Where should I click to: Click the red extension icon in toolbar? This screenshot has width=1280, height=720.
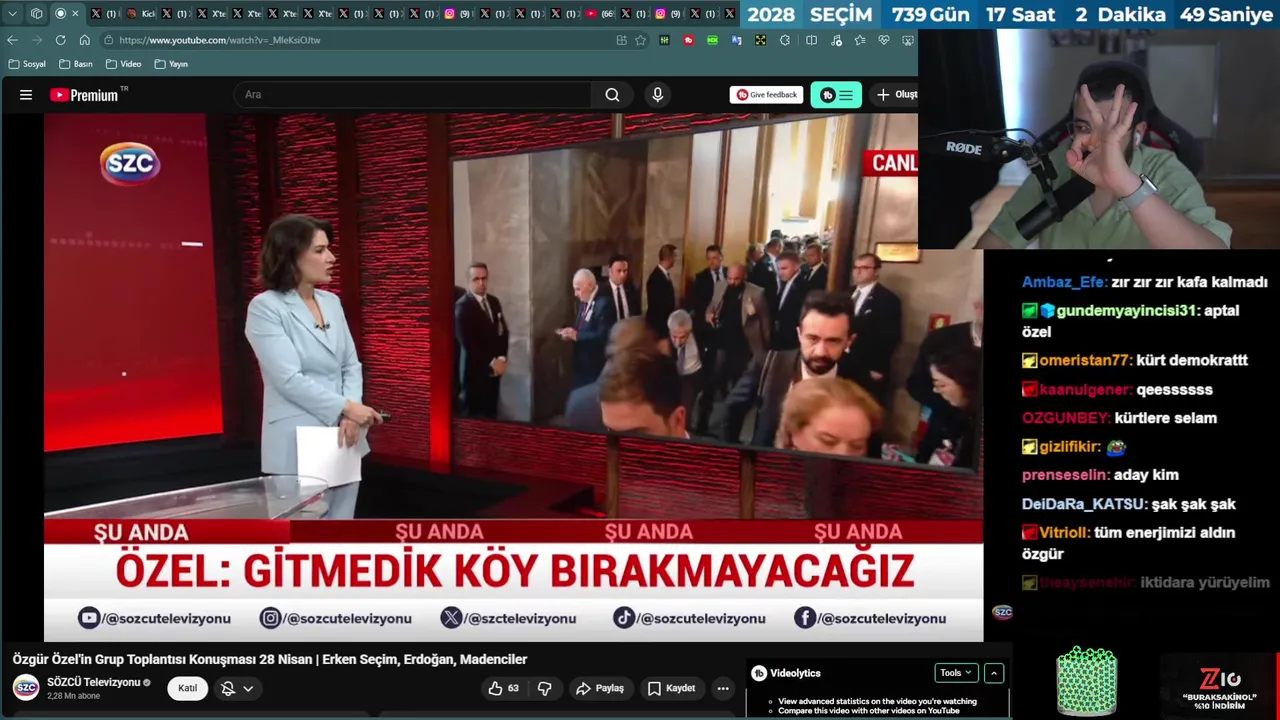(688, 40)
